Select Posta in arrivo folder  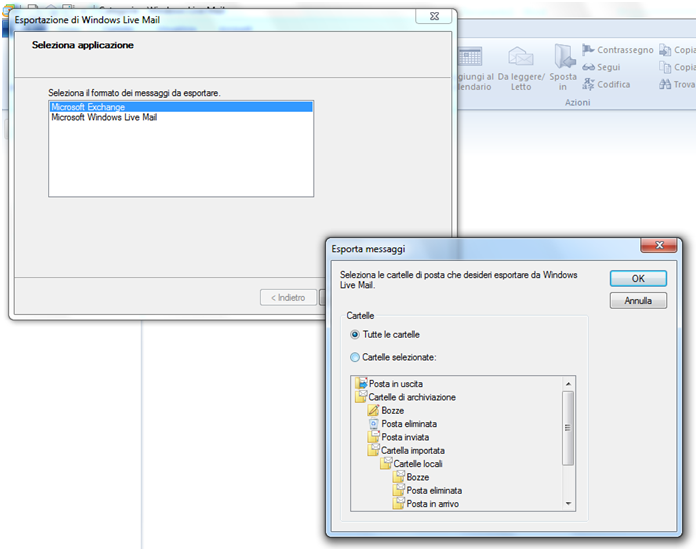pos(432,504)
